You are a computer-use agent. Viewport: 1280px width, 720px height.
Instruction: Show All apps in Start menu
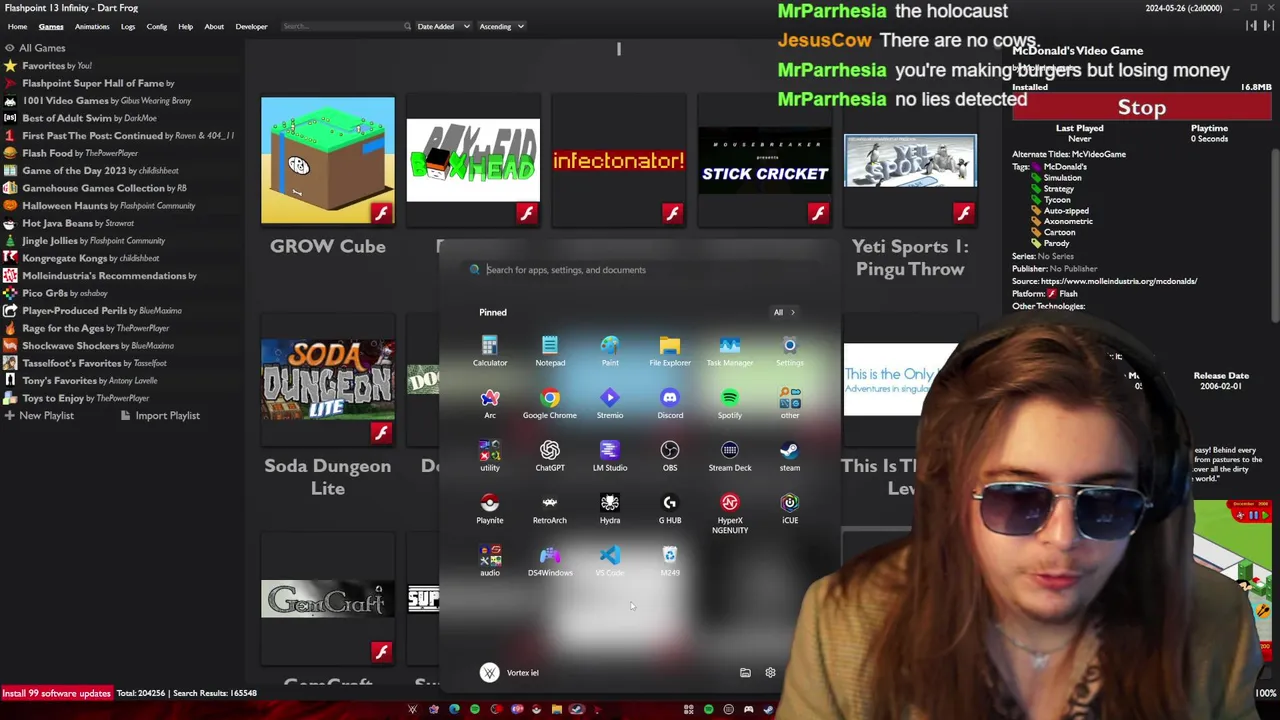coord(784,312)
